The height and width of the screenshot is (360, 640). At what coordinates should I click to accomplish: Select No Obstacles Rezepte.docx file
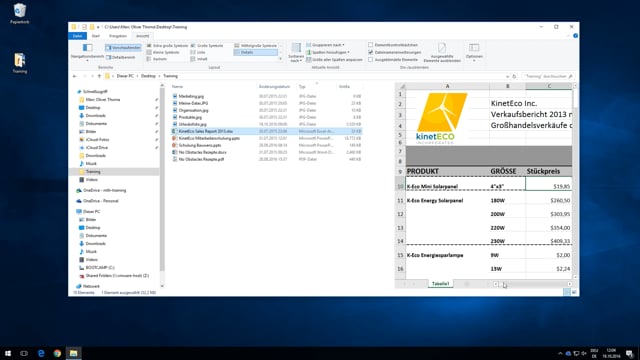202,152
